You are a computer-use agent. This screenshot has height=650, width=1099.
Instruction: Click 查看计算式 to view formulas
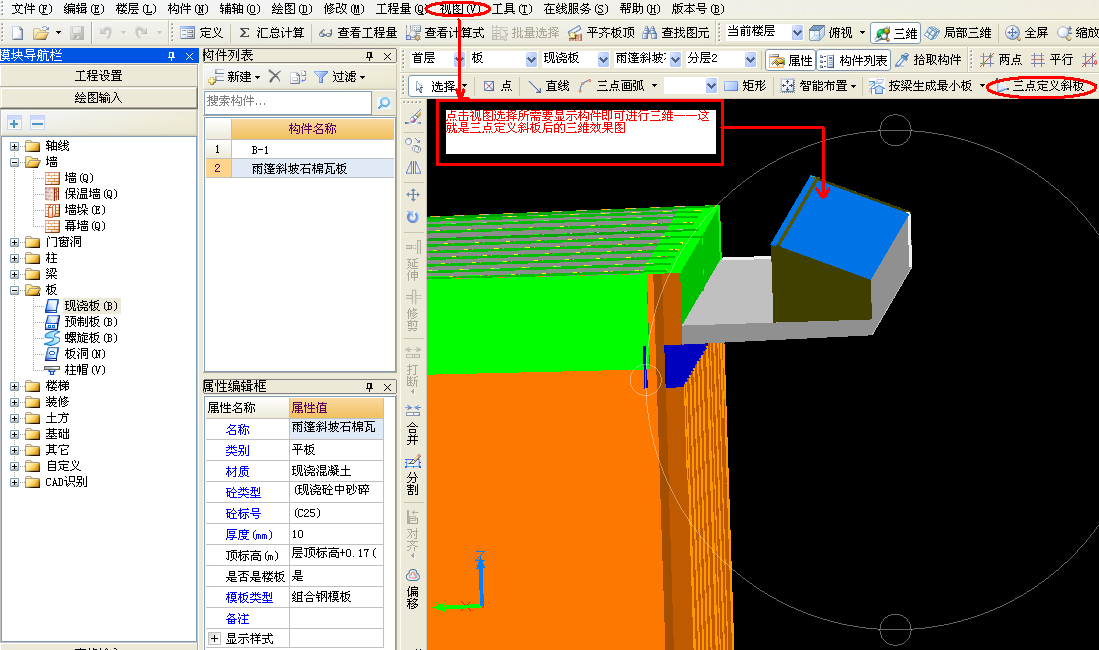445,33
